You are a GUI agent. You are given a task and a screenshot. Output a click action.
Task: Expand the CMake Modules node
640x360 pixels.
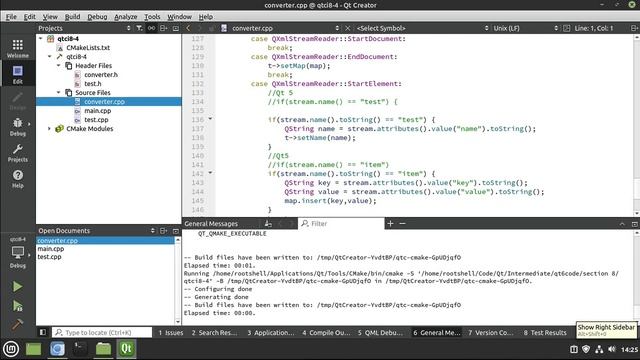point(50,129)
